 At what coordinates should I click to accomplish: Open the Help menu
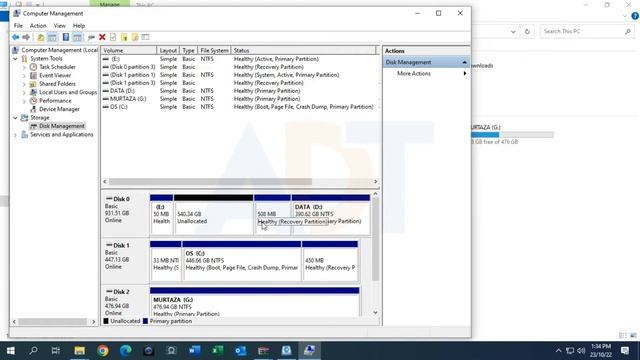pyautogui.click(x=79, y=25)
